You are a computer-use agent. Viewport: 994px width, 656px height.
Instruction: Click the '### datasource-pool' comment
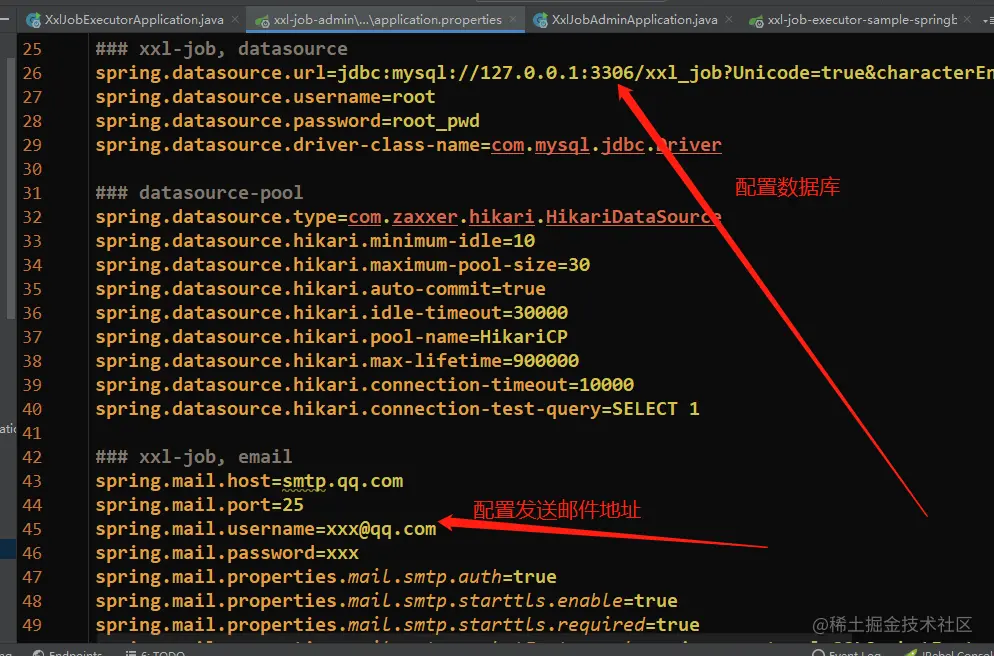point(199,193)
